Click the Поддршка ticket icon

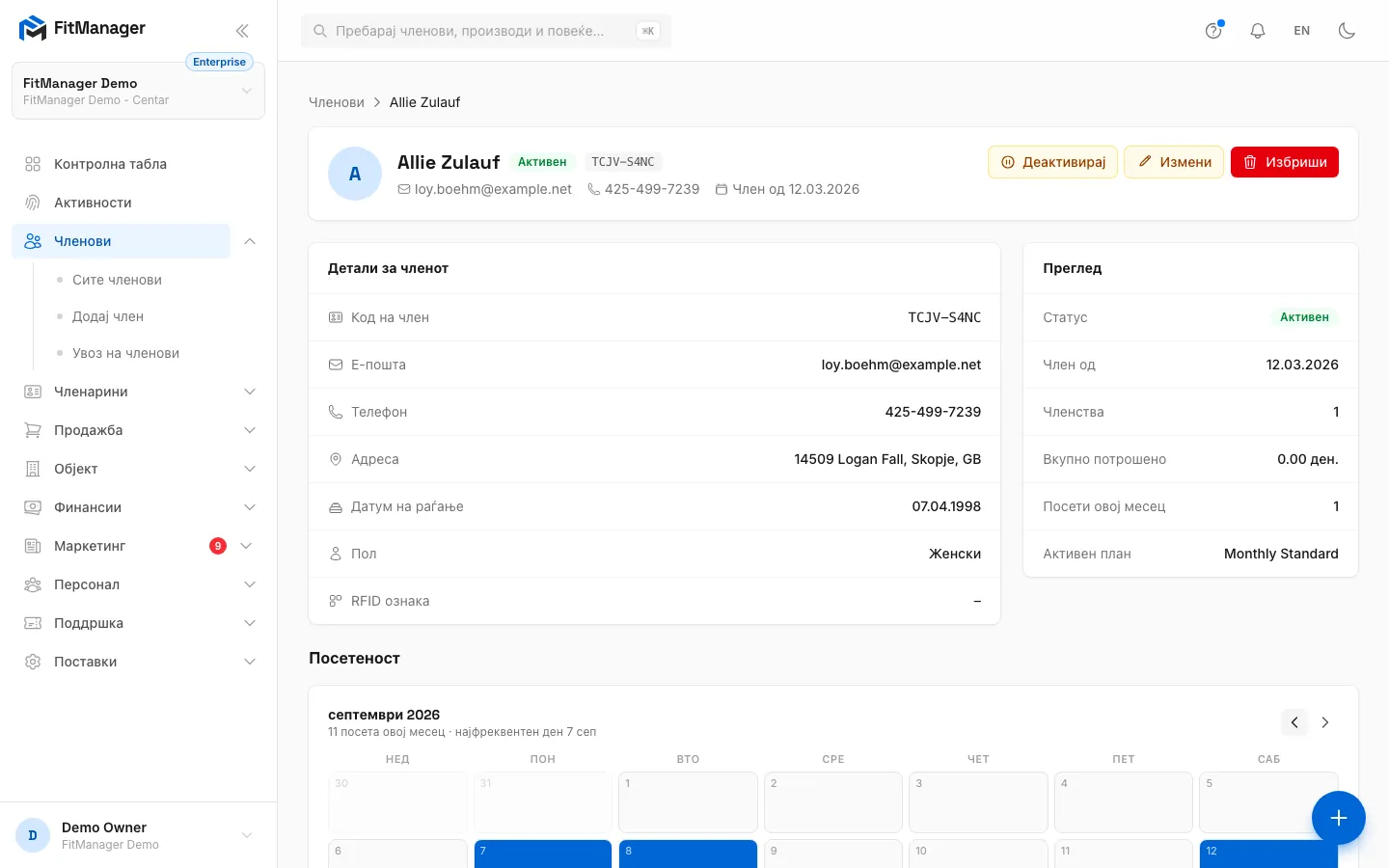33,623
